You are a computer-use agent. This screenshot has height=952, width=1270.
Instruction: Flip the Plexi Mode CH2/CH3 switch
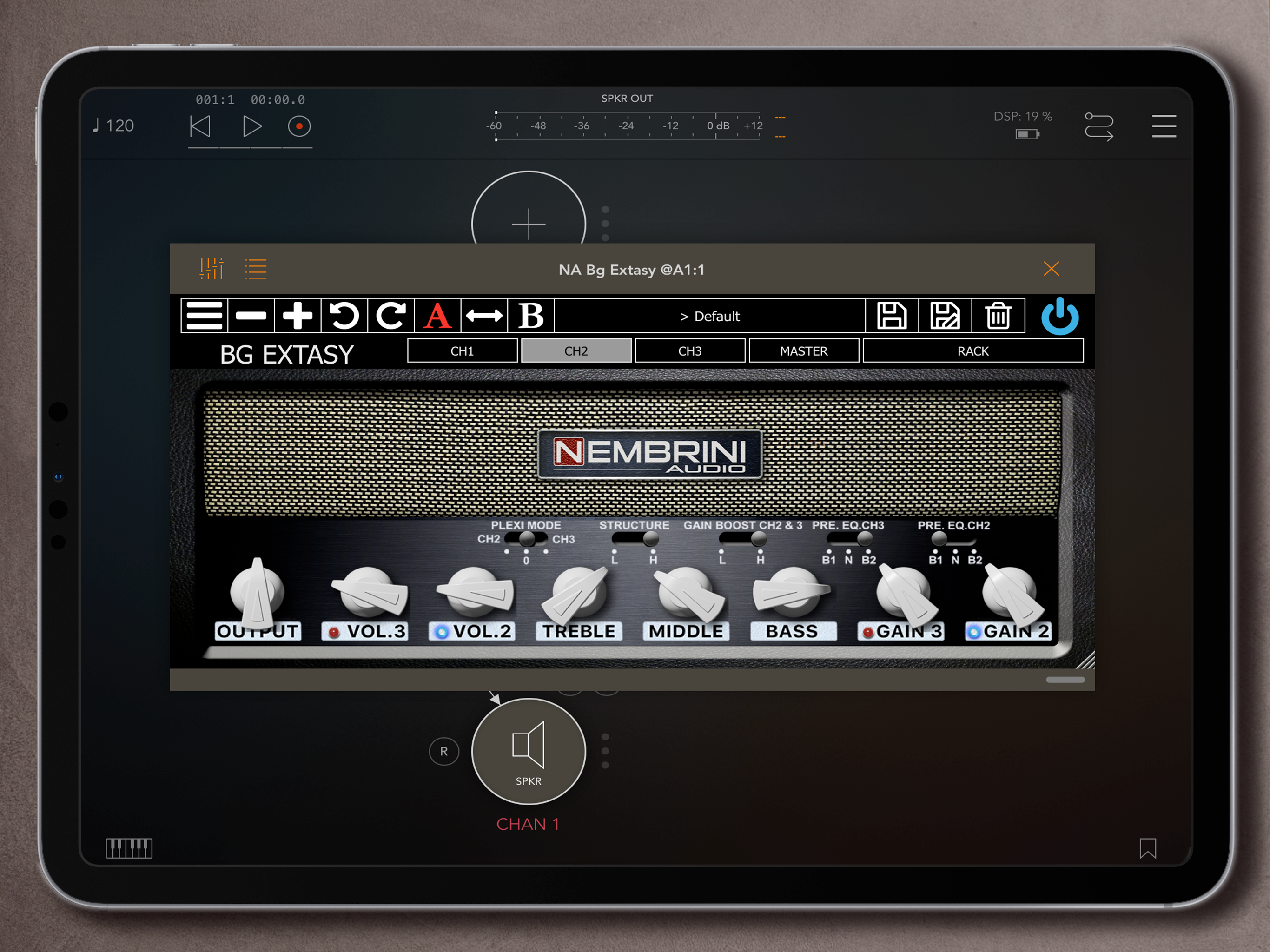coord(526,539)
